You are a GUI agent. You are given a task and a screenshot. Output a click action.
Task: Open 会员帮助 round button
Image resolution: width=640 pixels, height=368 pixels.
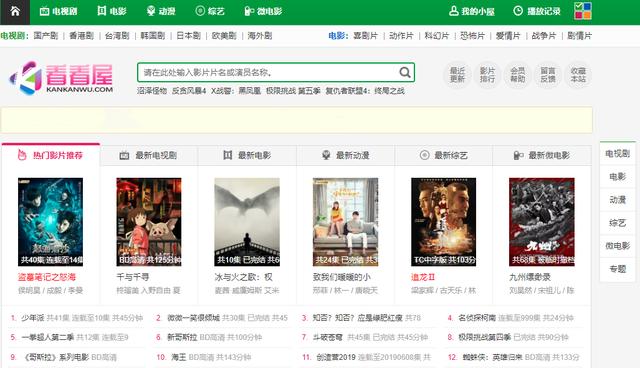pos(518,75)
